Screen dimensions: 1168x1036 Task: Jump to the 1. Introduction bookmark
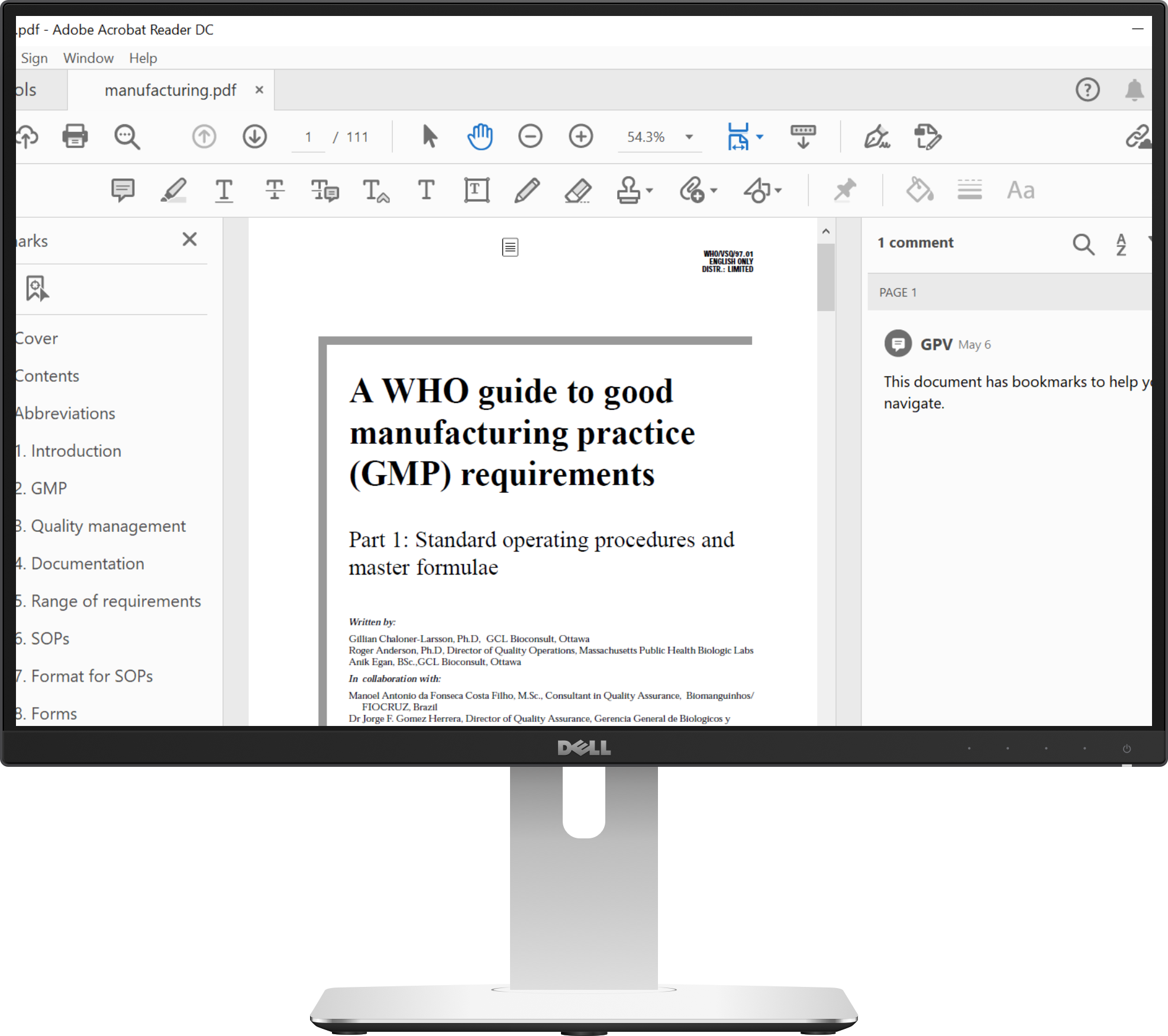point(68,451)
